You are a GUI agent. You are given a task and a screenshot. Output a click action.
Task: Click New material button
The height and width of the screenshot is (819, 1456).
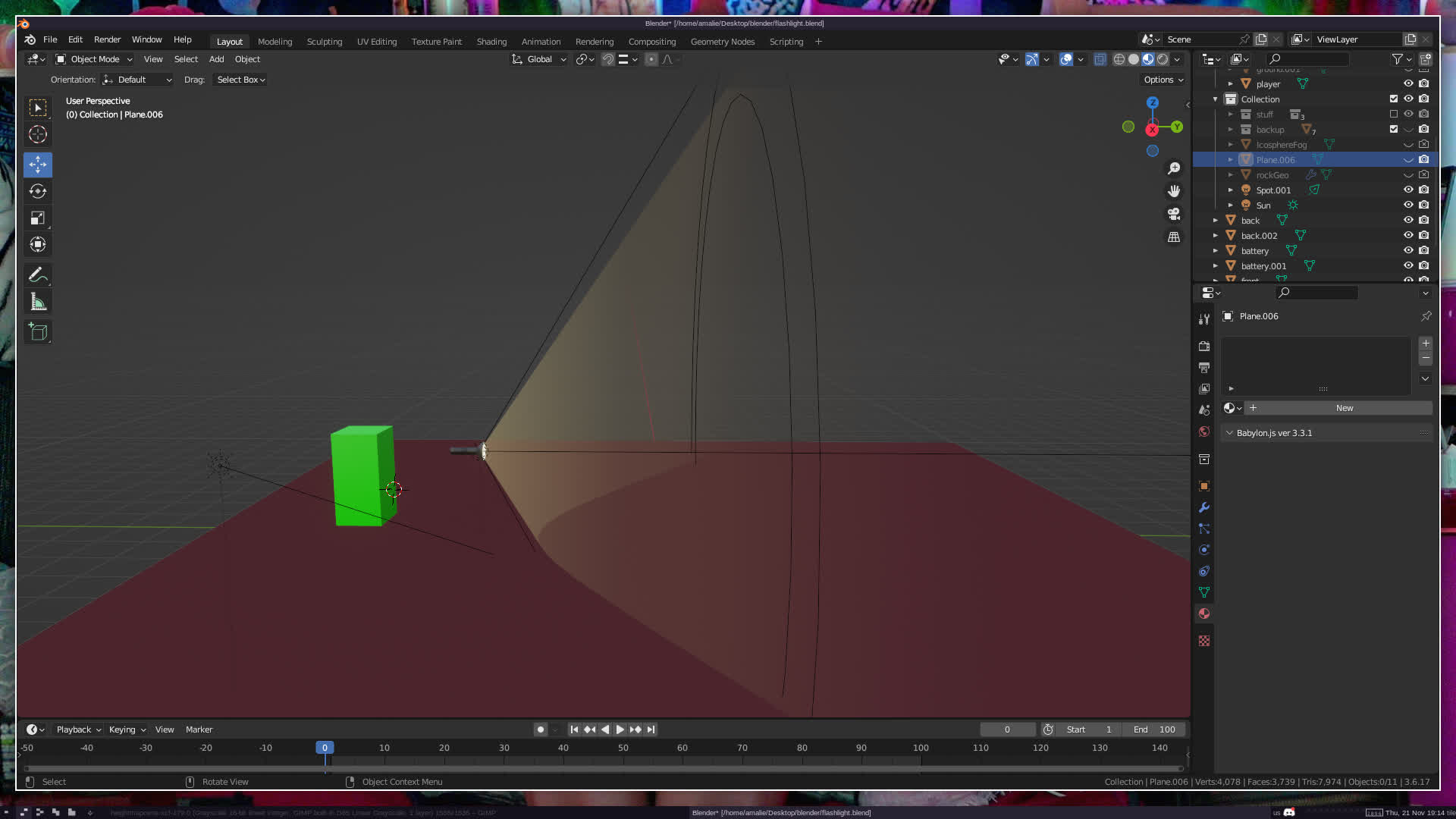(x=1344, y=408)
